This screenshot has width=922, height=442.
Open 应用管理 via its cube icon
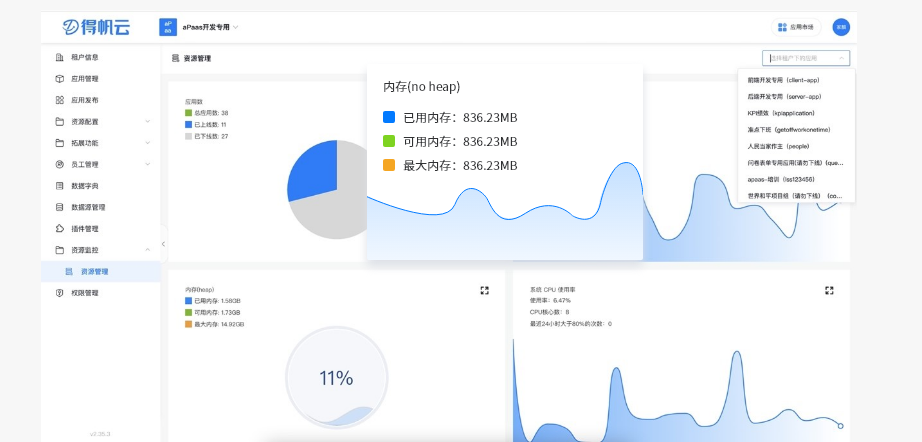click(x=59, y=79)
